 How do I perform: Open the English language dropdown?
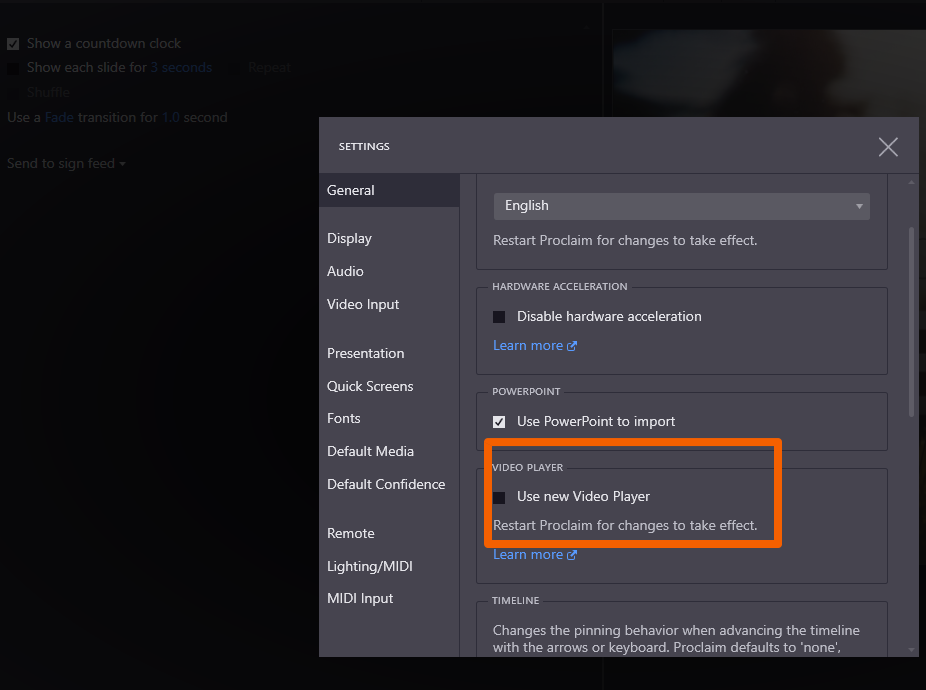click(682, 206)
